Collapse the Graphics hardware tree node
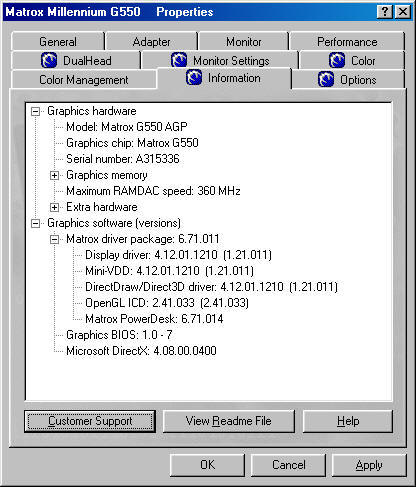 pos(36,111)
